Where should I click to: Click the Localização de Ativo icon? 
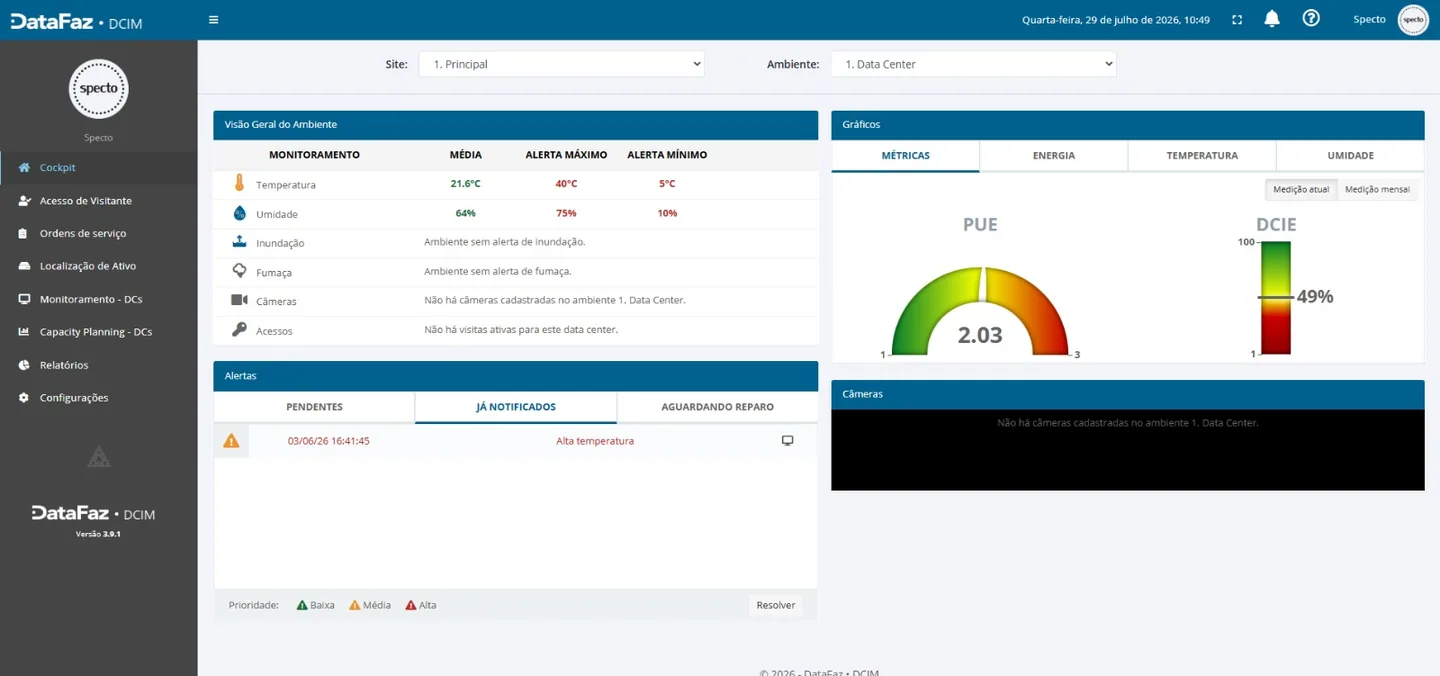coord(24,266)
